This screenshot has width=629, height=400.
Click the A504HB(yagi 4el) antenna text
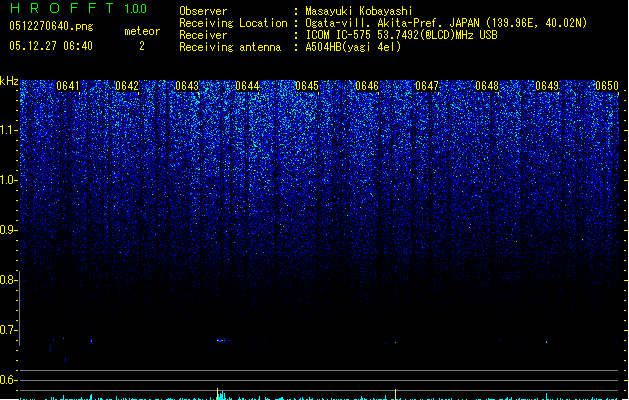point(353,47)
